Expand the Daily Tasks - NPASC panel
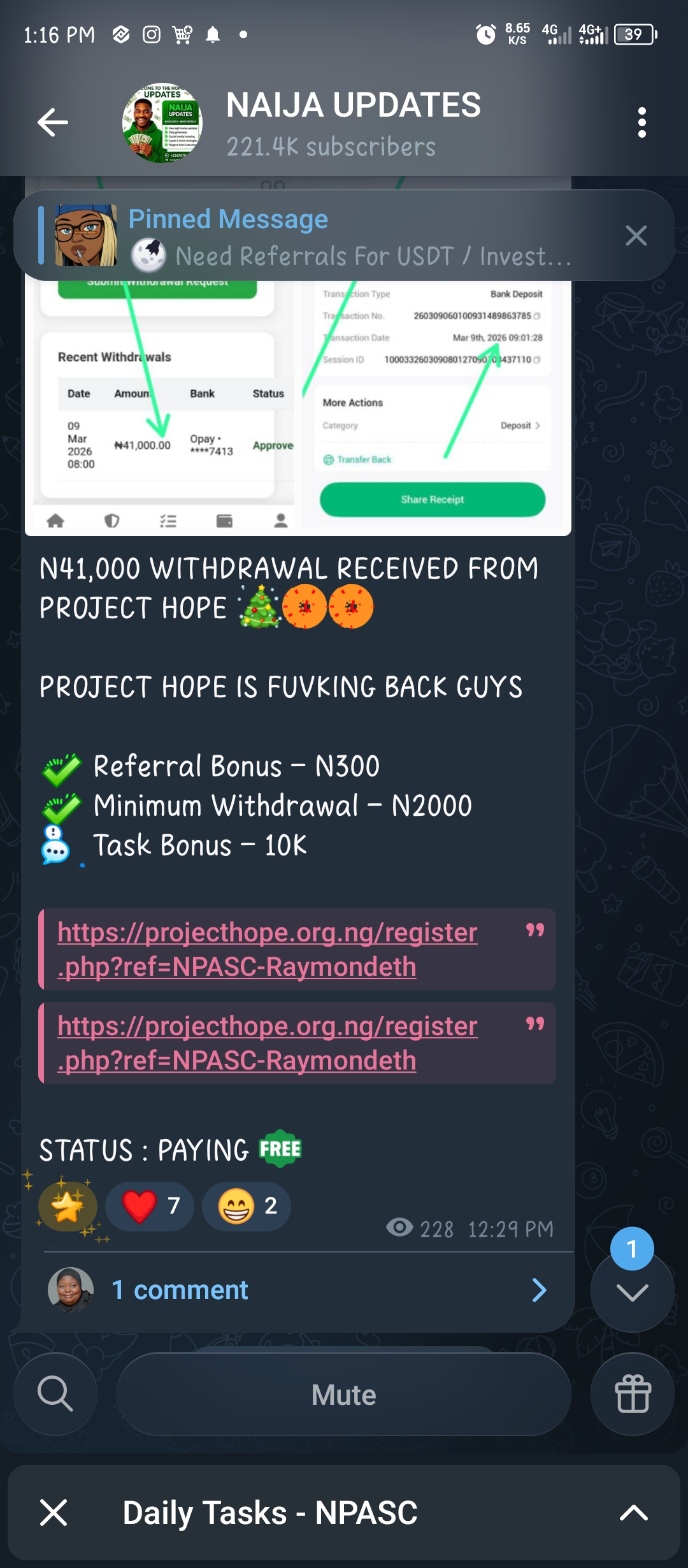The width and height of the screenshot is (688, 1568). pyautogui.click(x=634, y=1513)
